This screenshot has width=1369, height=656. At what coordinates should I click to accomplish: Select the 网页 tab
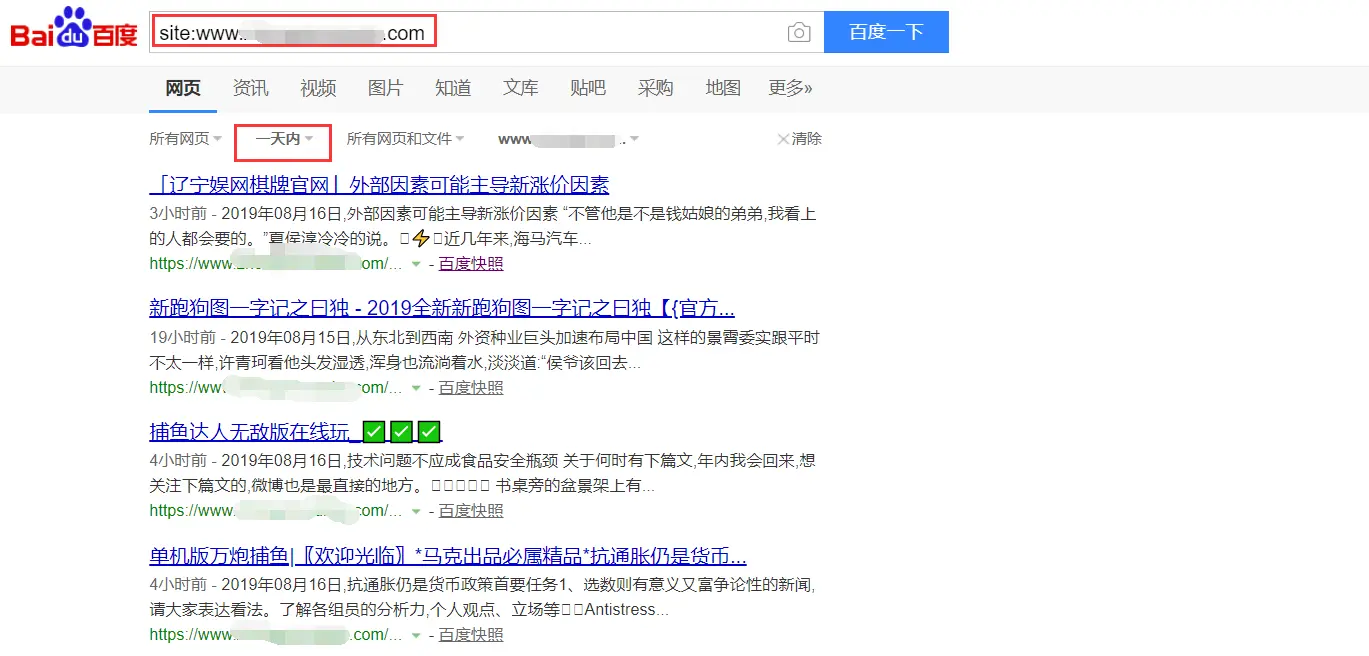coord(183,88)
